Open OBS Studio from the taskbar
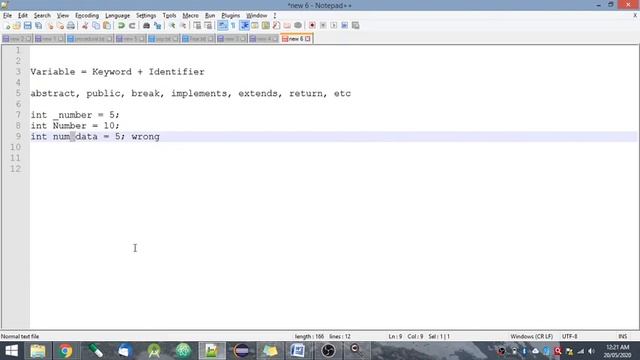 328,351
